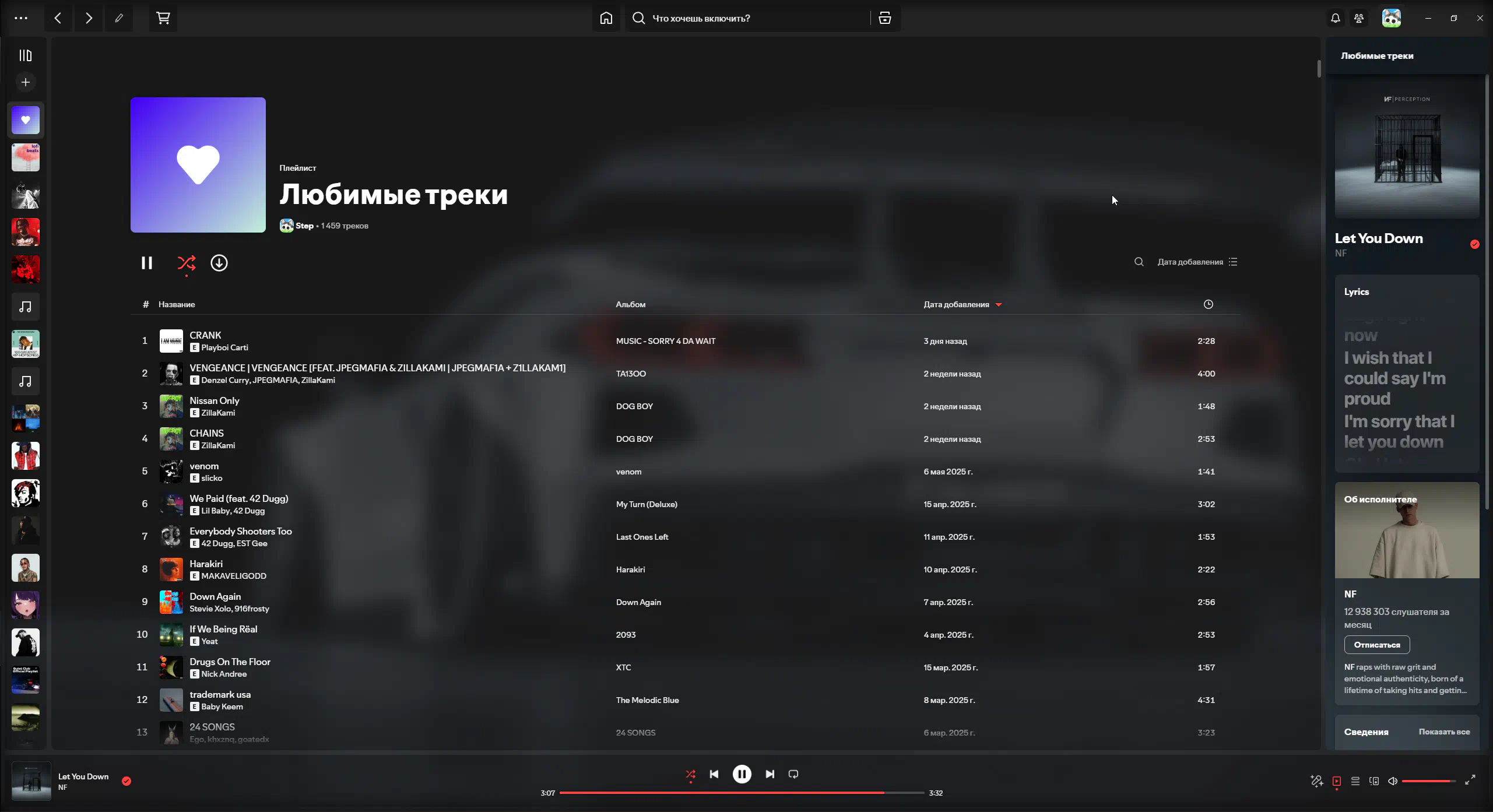
Task: Download the Liked Songs playlist
Action: coord(219,263)
